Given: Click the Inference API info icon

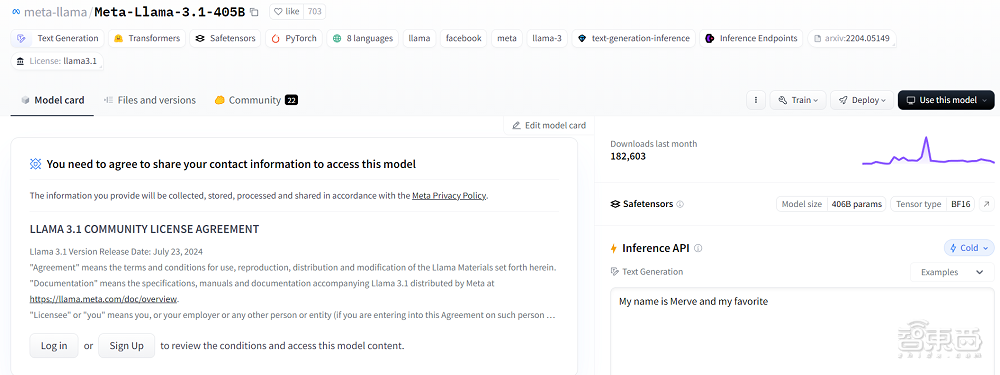Looking at the screenshot, I should pyautogui.click(x=698, y=248).
